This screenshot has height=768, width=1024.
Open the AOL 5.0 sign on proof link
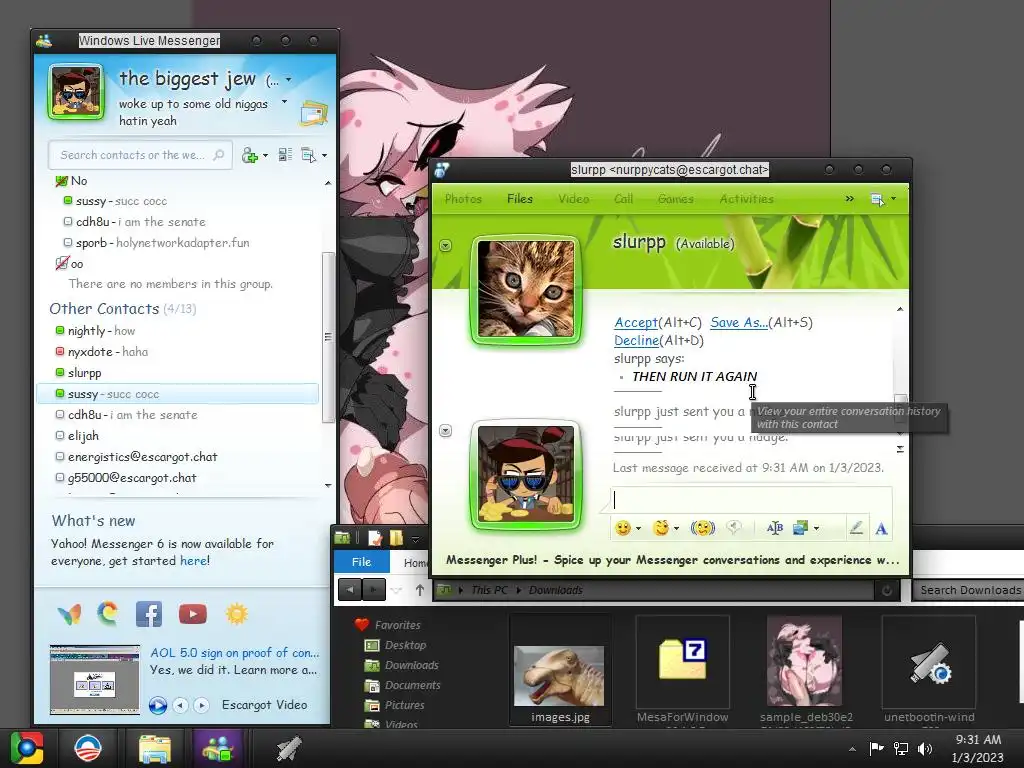[x=234, y=652]
